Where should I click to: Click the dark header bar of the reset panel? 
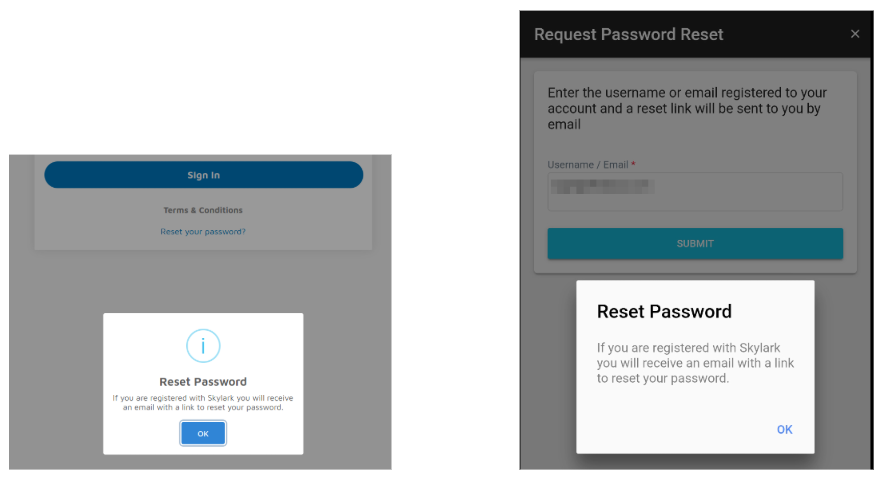(x=780, y=34)
